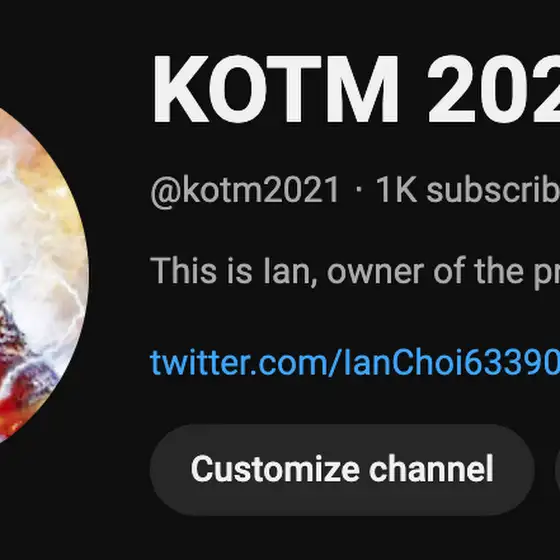Click the 1K subscribers count text
Screen dimensions: 560x560
tap(468, 190)
